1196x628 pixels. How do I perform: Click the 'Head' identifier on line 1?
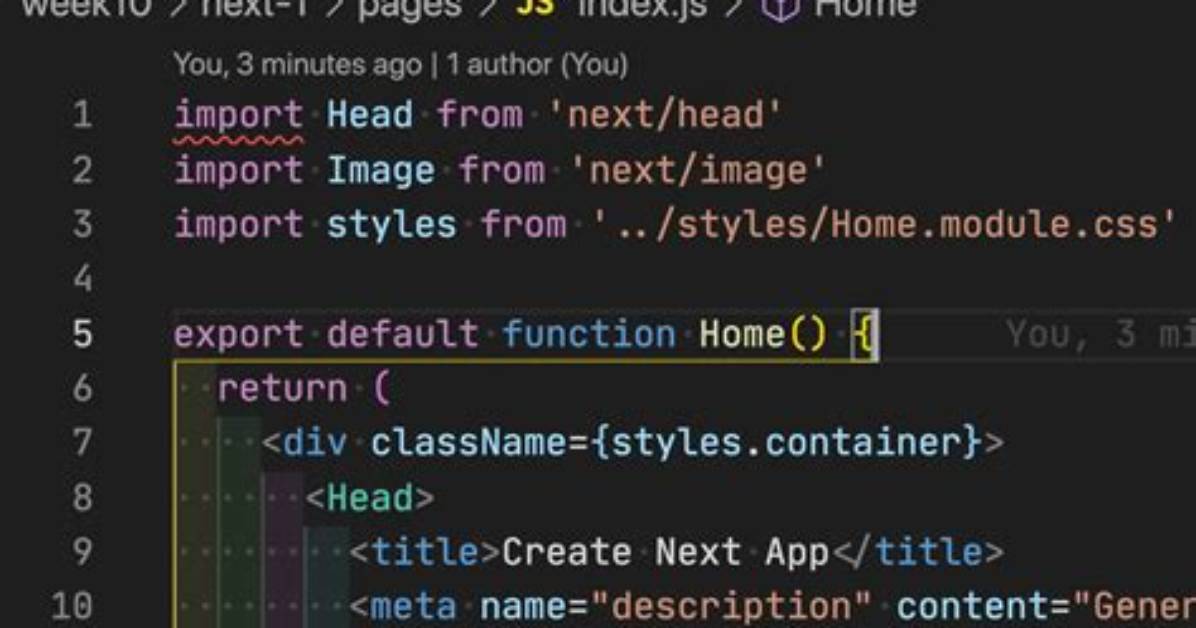tap(370, 115)
